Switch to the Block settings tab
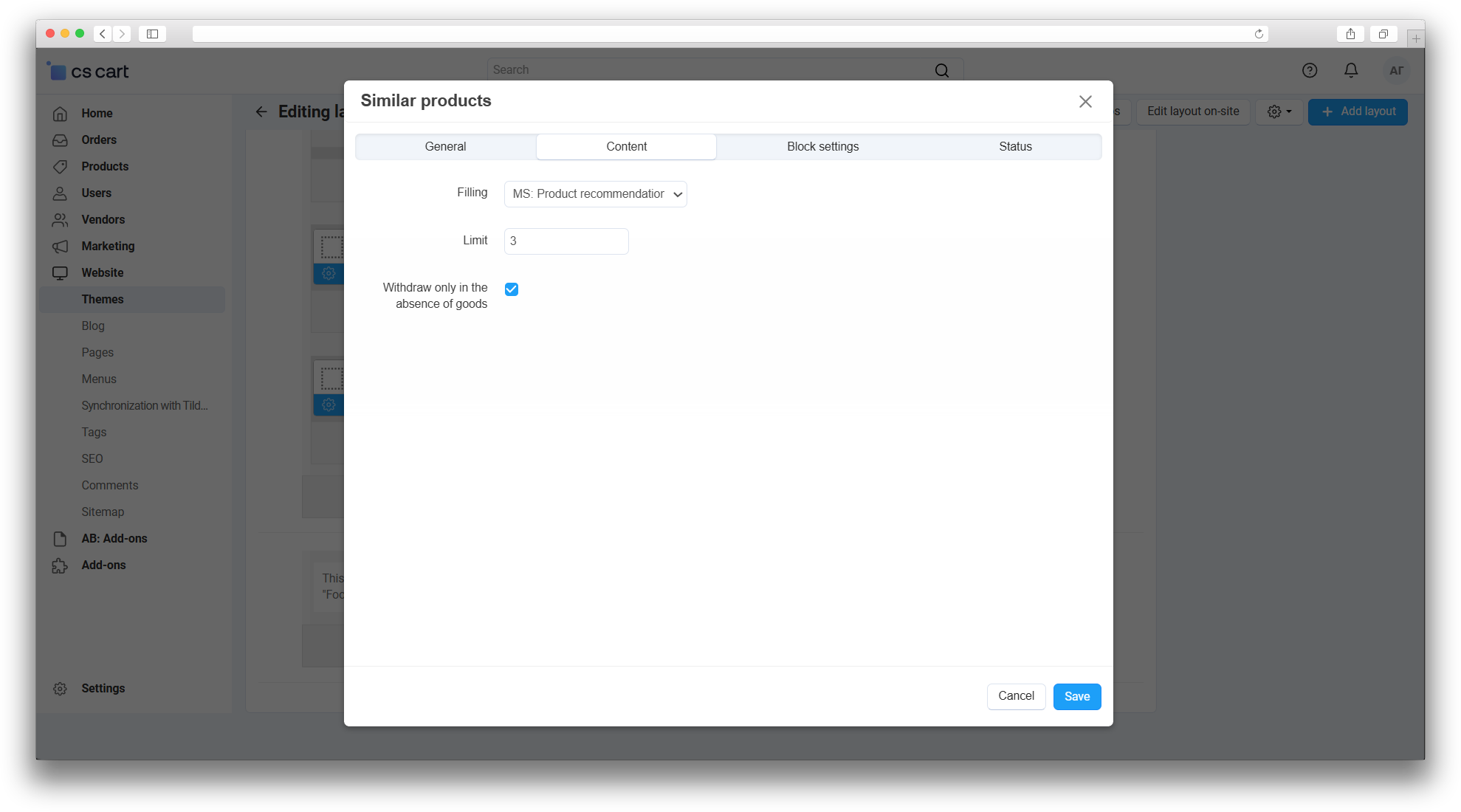The width and height of the screenshot is (1461, 812). [822, 147]
